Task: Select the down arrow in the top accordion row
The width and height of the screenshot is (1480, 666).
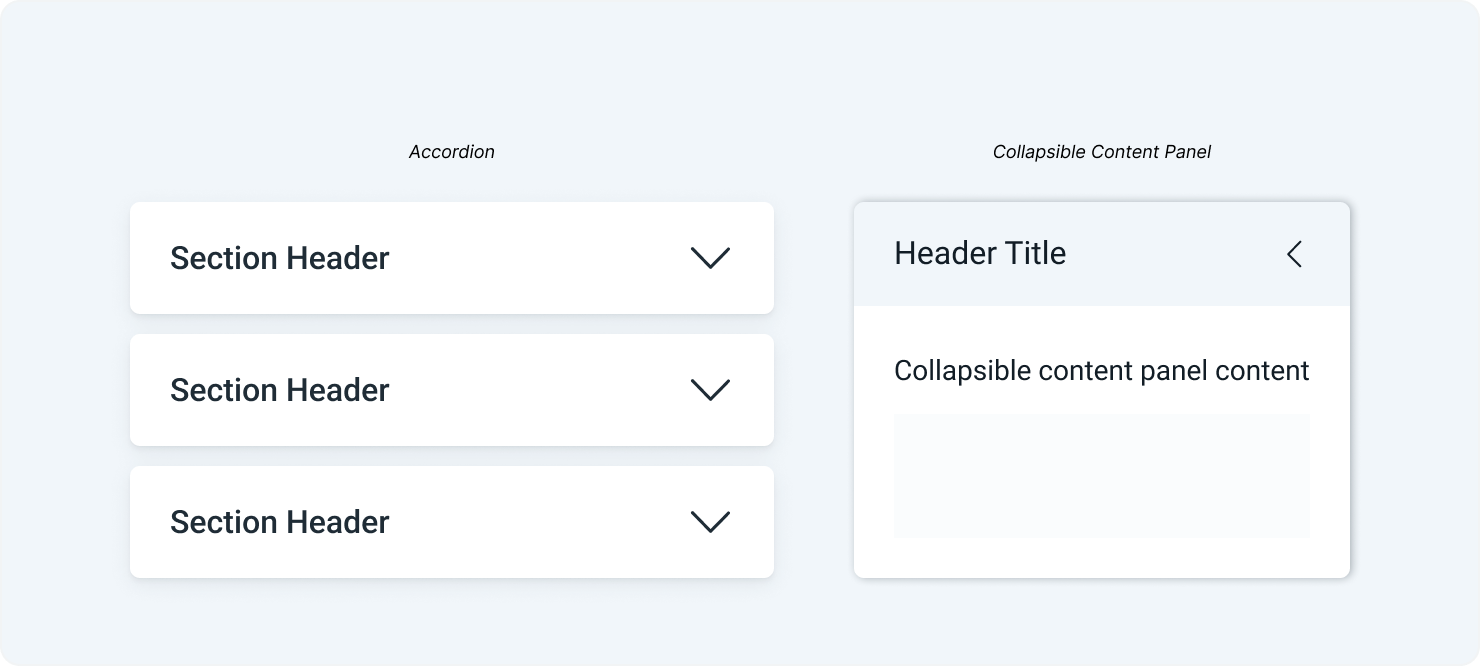Action: 711,258
